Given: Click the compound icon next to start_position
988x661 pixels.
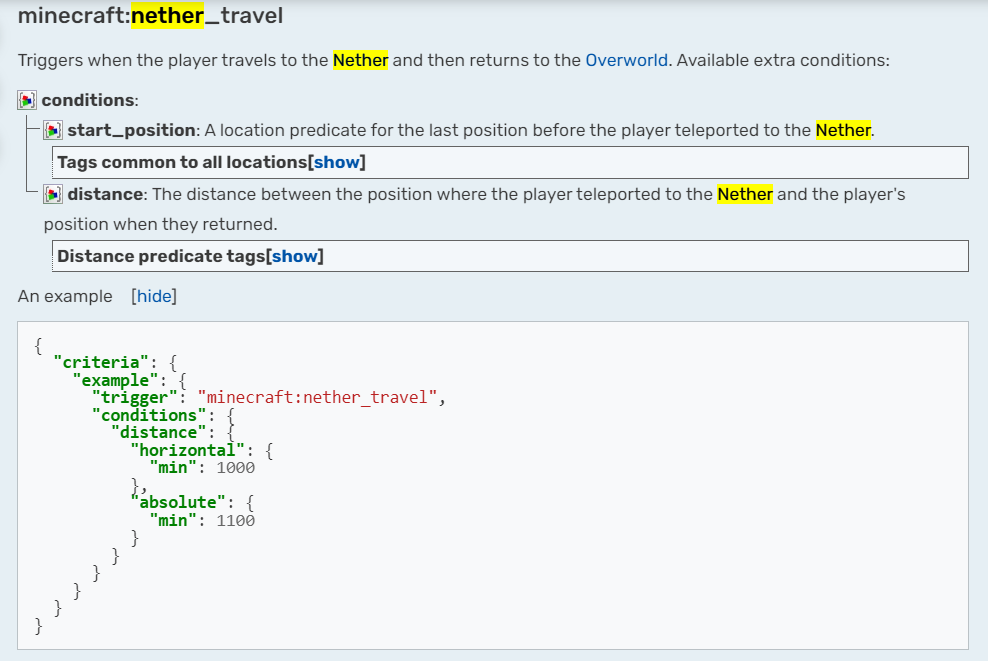Looking at the screenshot, I should (x=54, y=130).
